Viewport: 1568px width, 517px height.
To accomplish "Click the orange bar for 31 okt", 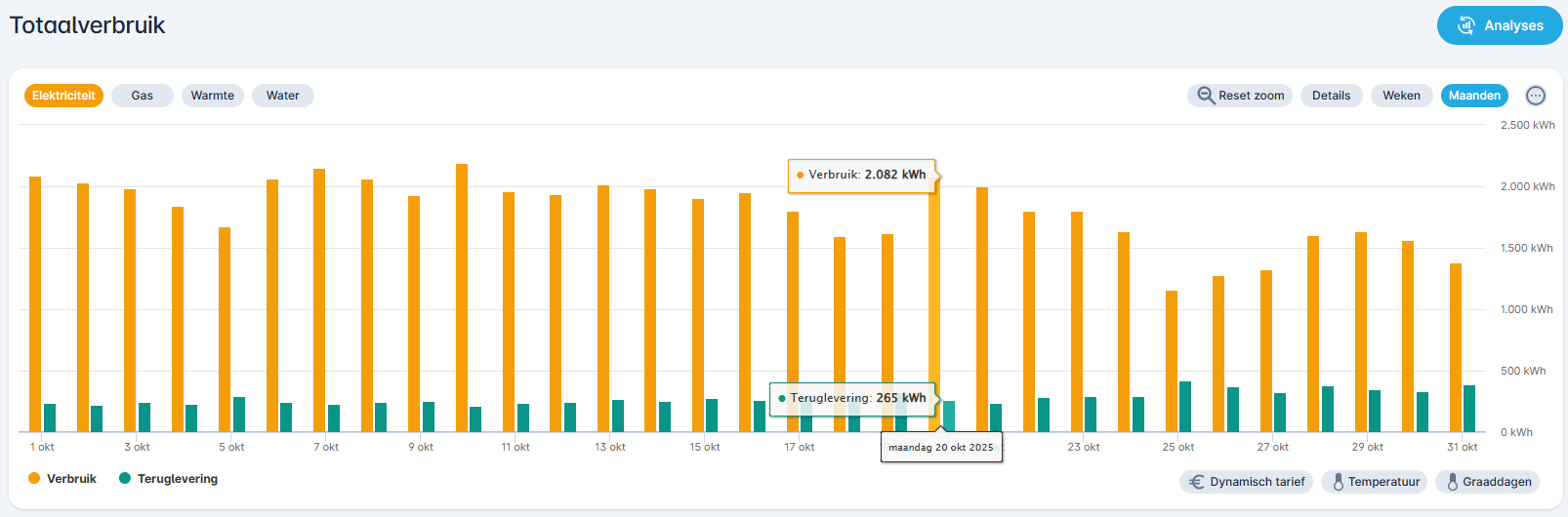I will click(x=1455, y=351).
